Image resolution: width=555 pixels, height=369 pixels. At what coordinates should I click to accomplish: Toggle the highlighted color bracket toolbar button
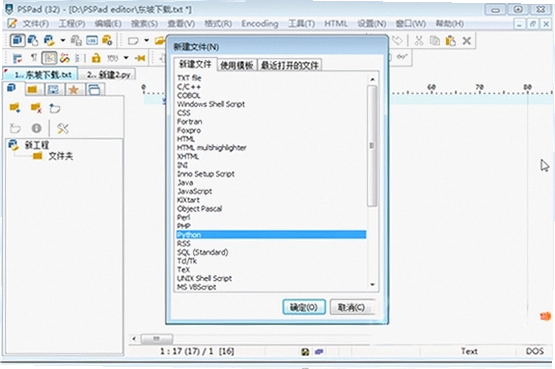click(x=49, y=58)
